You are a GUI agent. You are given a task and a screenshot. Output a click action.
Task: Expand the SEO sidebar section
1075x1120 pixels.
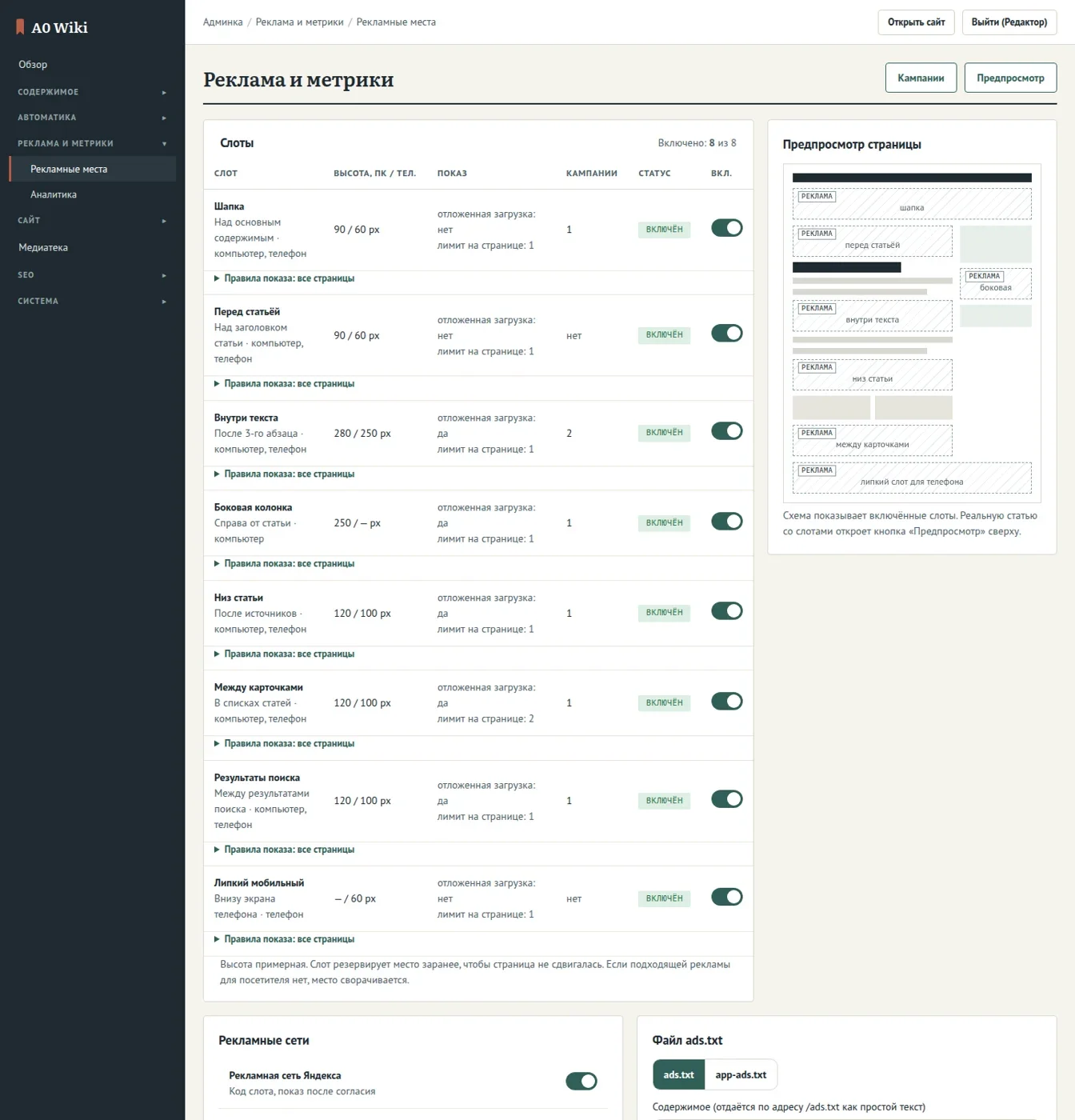click(x=92, y=275)
